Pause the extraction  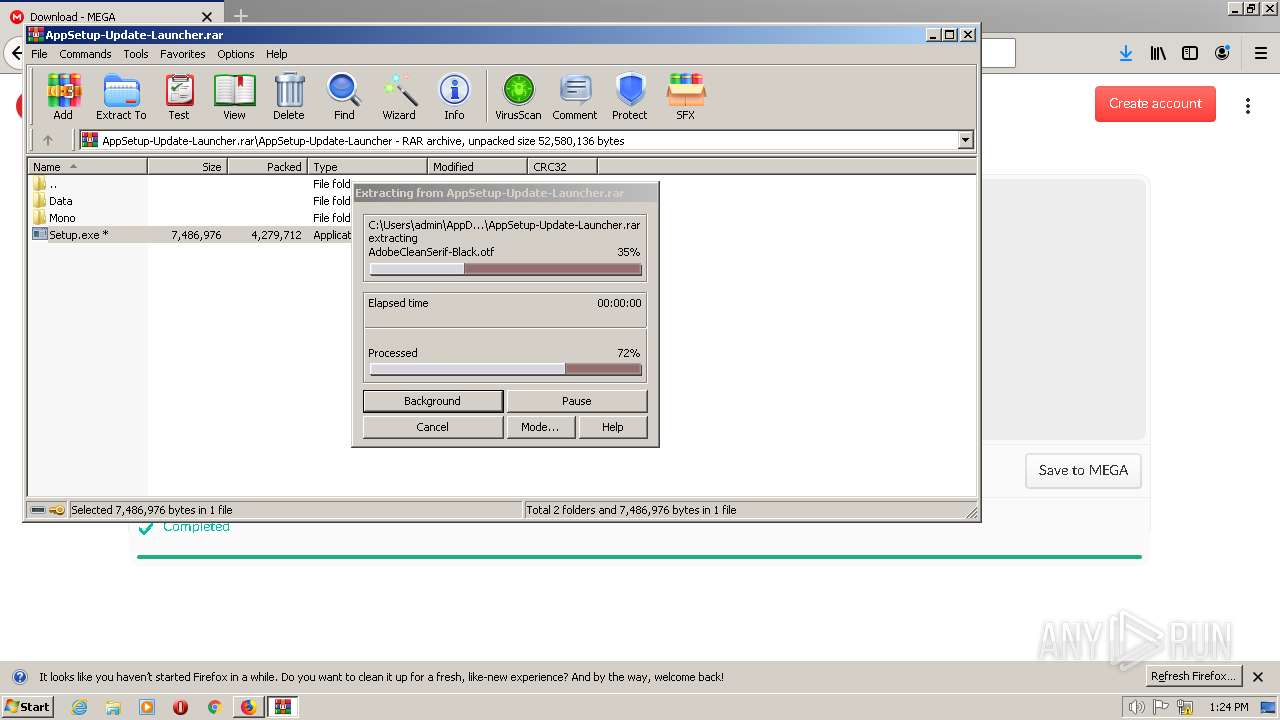pyautogui.click(x=576, y=401)
